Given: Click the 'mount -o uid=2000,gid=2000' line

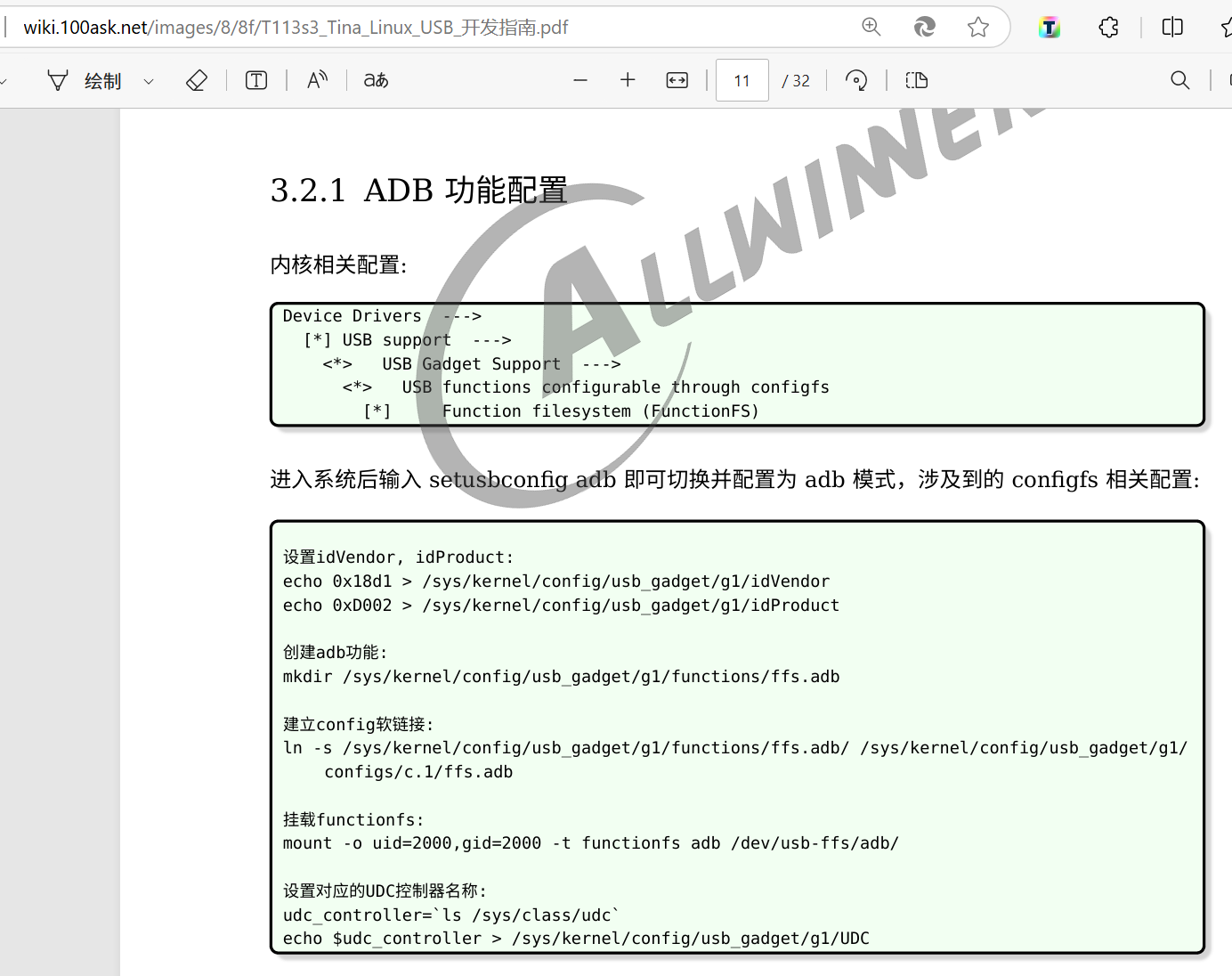Looking at the screenshot, I should 591,843.
